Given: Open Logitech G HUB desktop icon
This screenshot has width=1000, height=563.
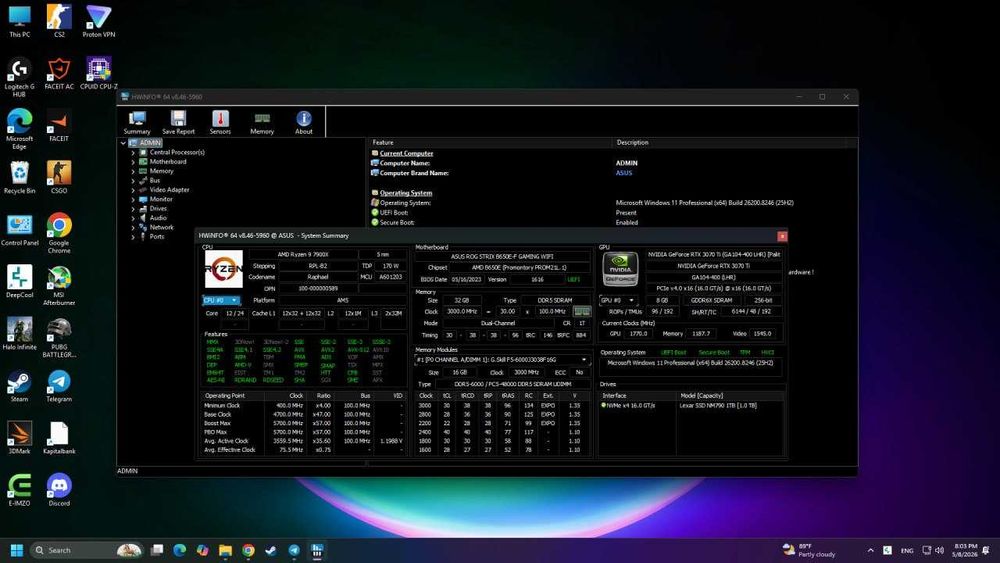Looking at the screenshot, I should click(x=19, y=77).
